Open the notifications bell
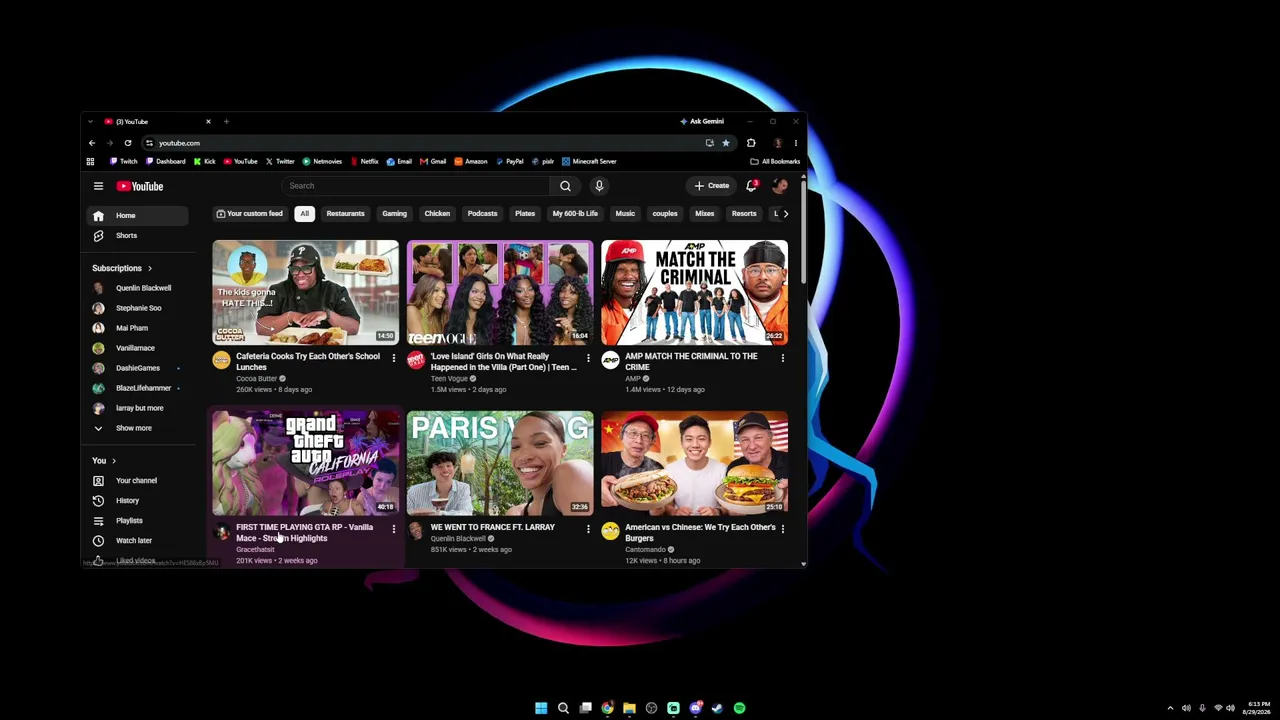Screen dimensions: 1280x720 751,186
